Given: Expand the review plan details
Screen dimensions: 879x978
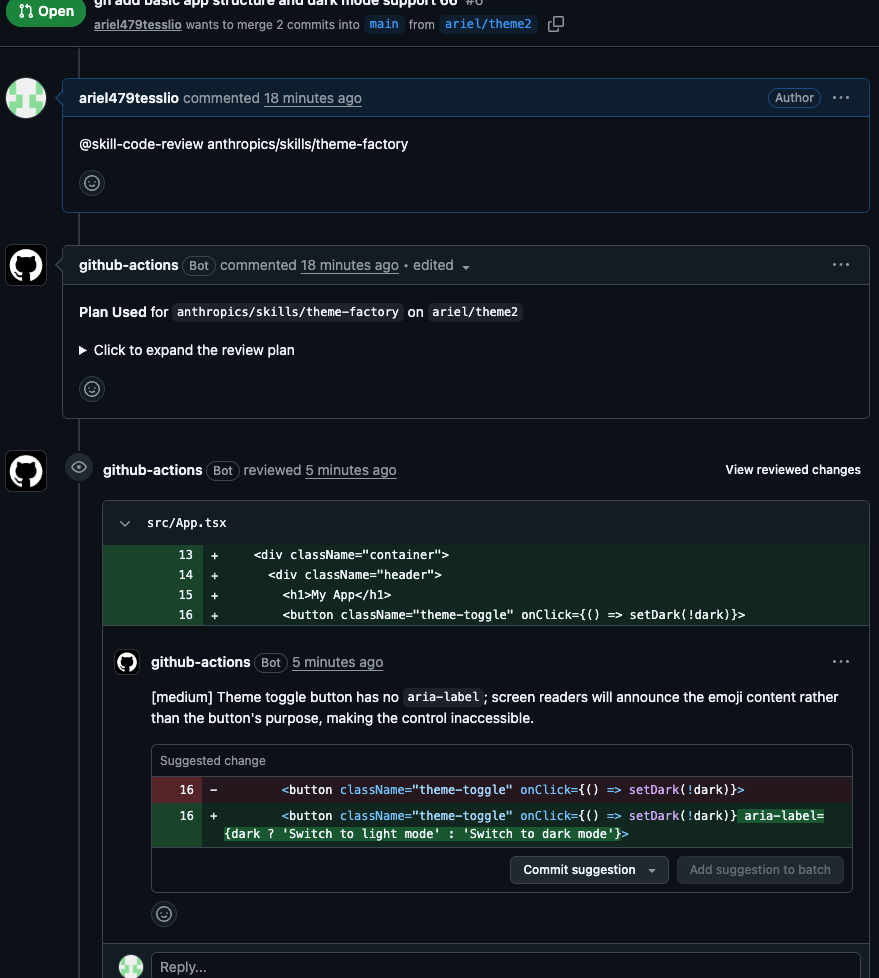Looking at the screenshot, I should pyautogui.click(x=187, y=351).
